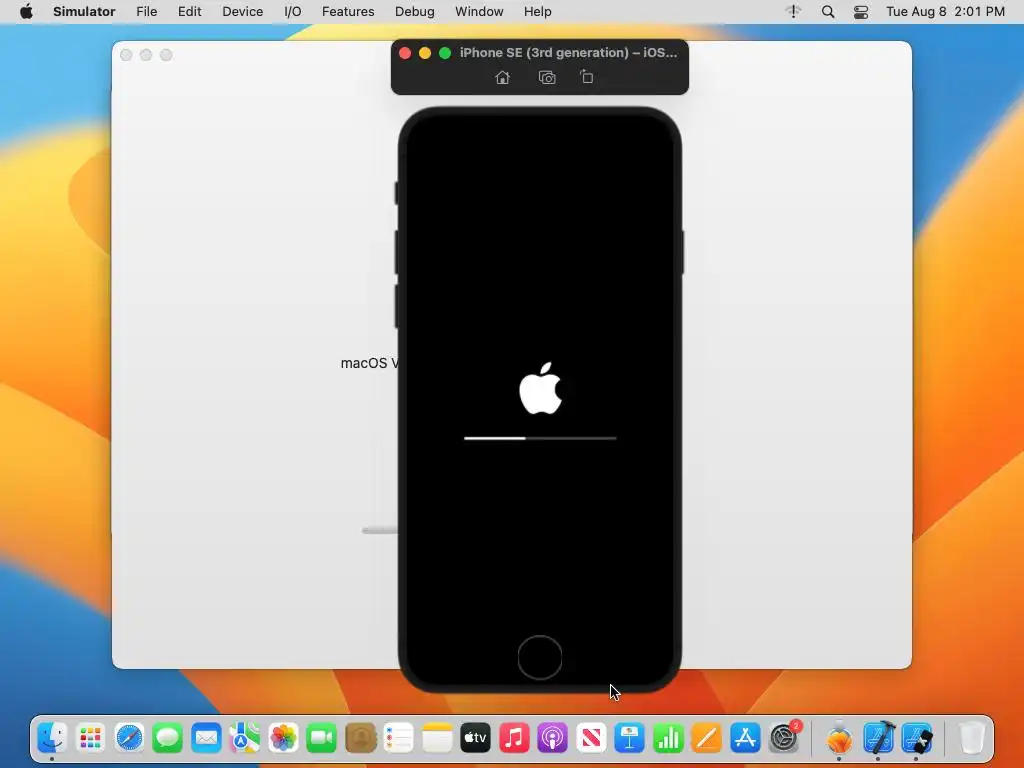This screenshot has width=1024, height=768.
Task: Open the Features menu
Action: tap(348, 12)
